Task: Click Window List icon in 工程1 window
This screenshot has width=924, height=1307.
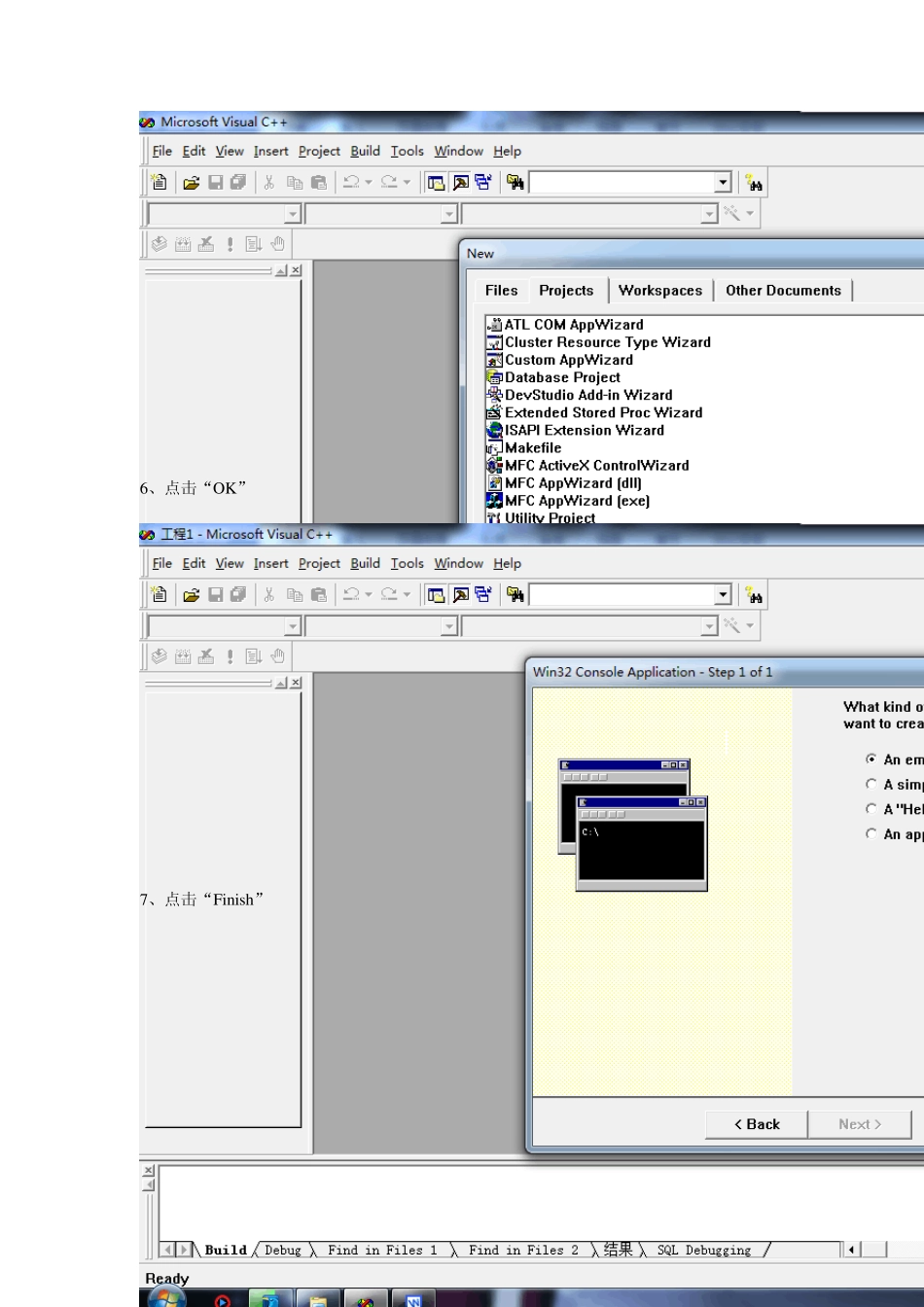Action: pos(483,594)
